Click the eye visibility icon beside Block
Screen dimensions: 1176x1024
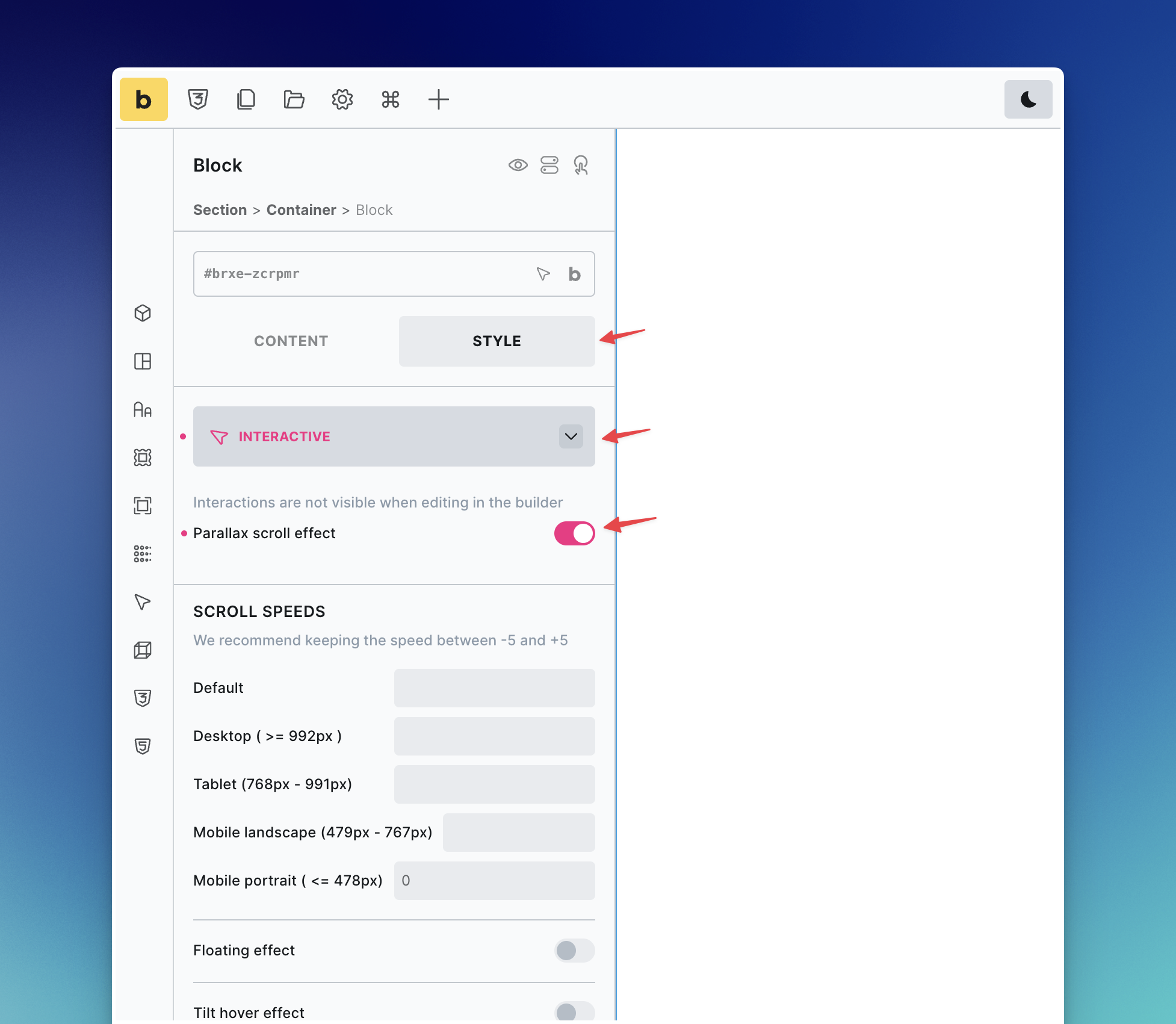tap(518, 165)
